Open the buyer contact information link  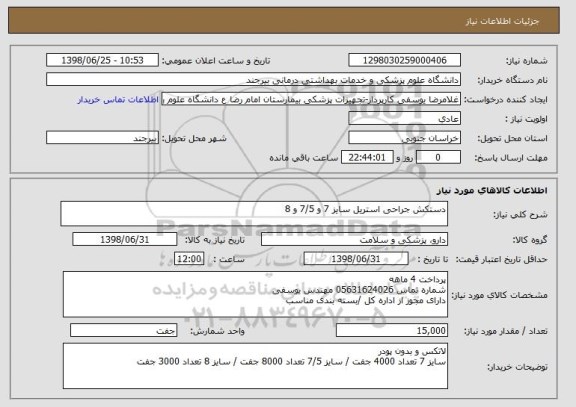(118, 100)
